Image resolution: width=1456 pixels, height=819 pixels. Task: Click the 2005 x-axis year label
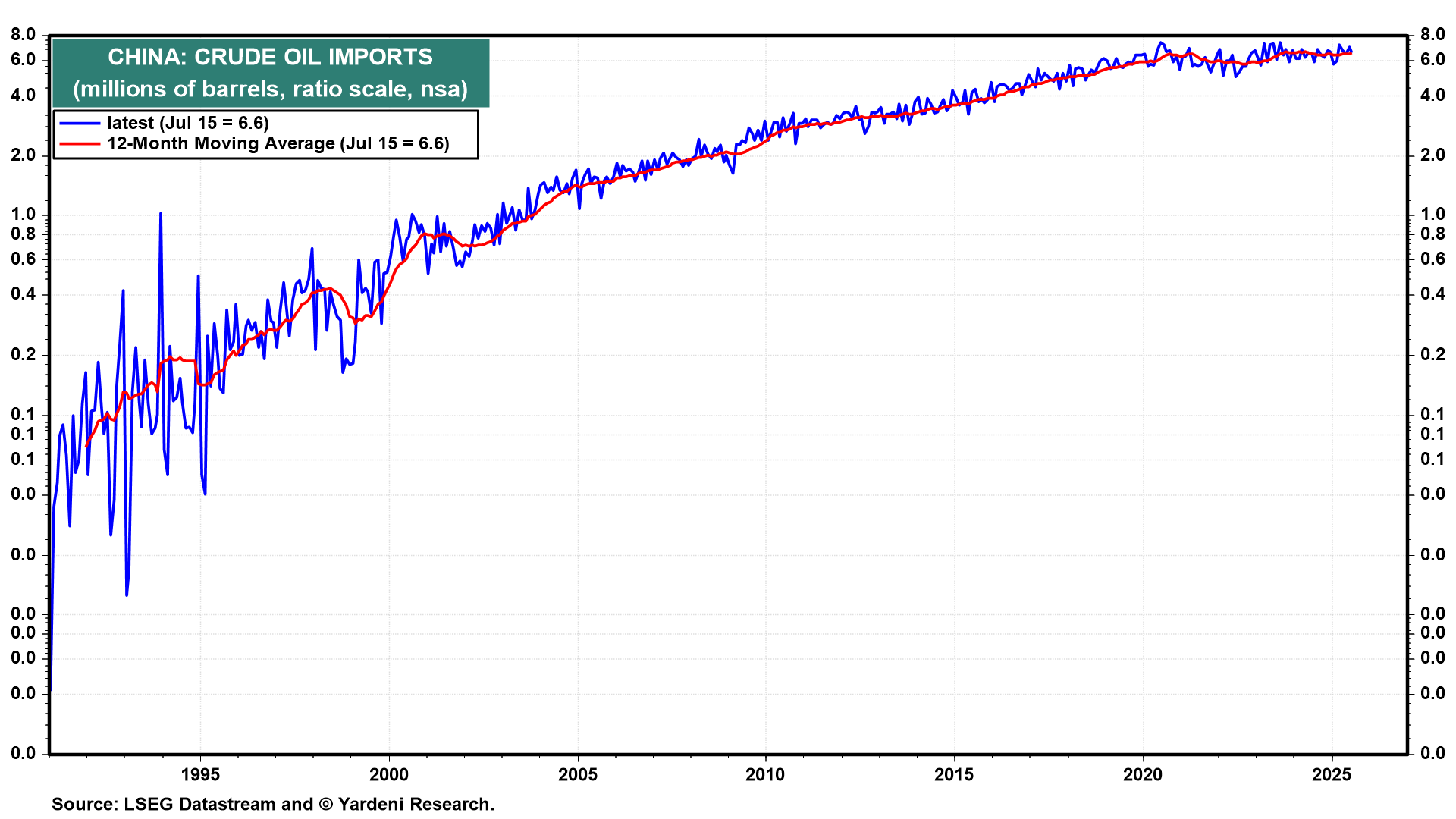click(577, 774)
